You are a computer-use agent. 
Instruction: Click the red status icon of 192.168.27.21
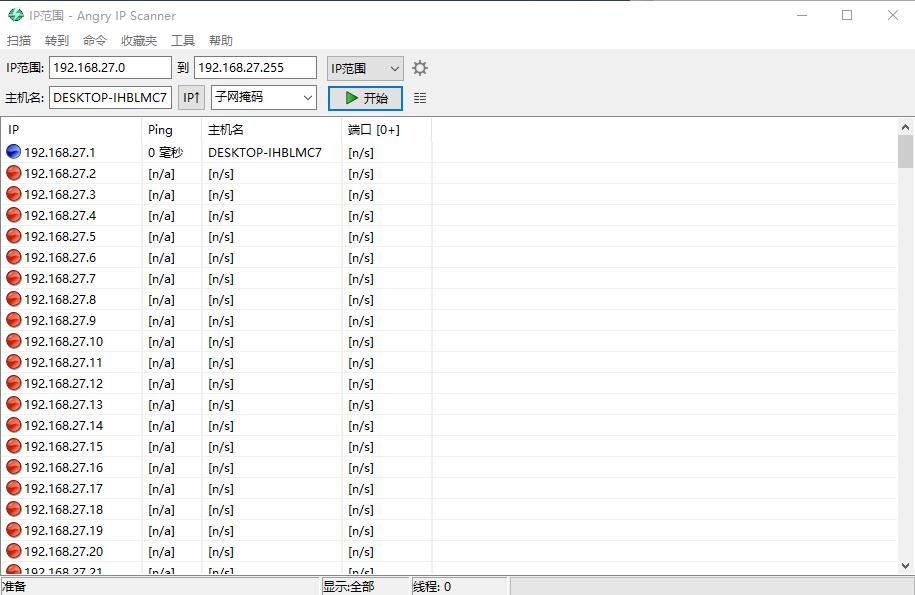[12, 571]
